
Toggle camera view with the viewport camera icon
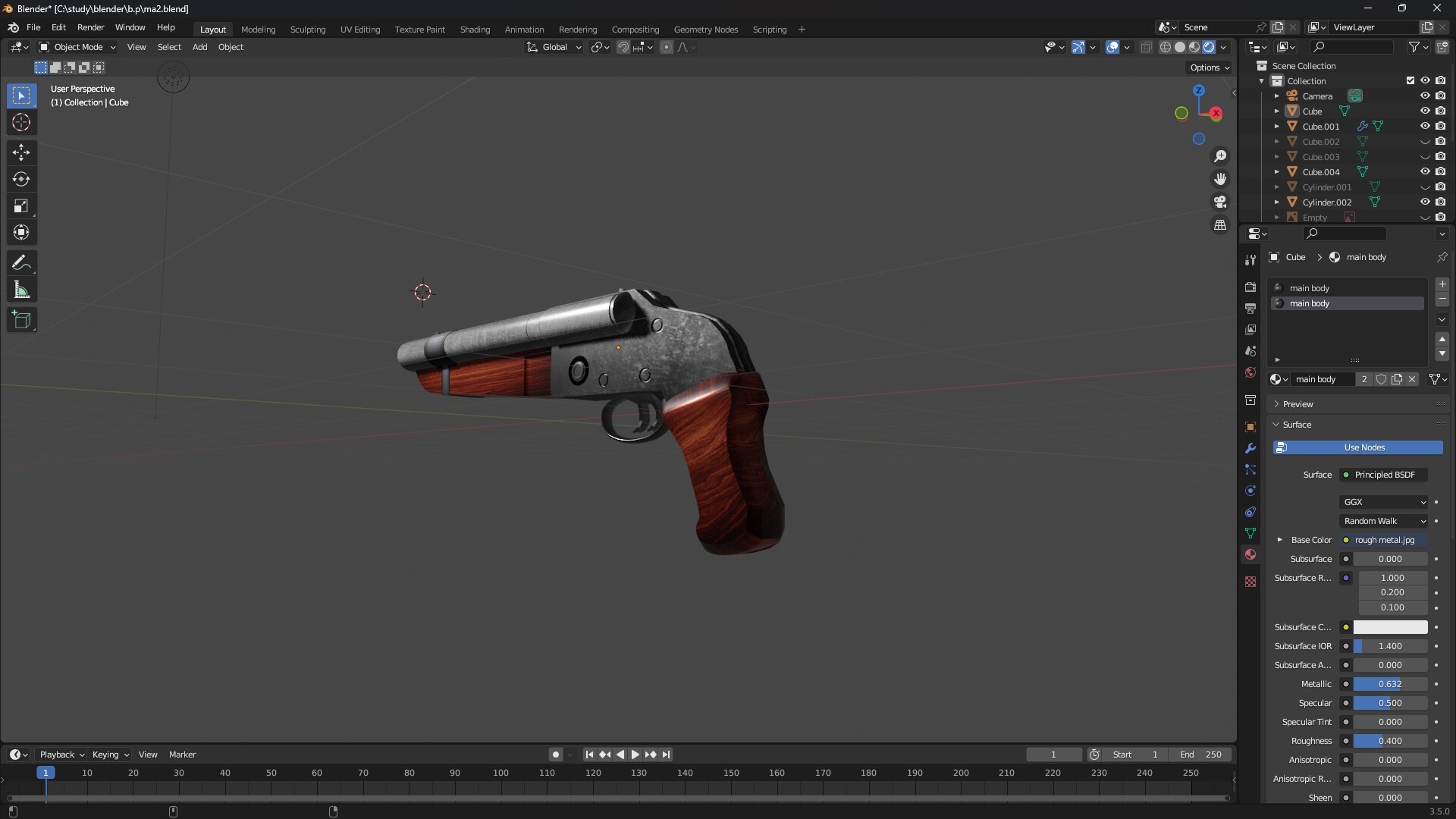(1219, 202)
